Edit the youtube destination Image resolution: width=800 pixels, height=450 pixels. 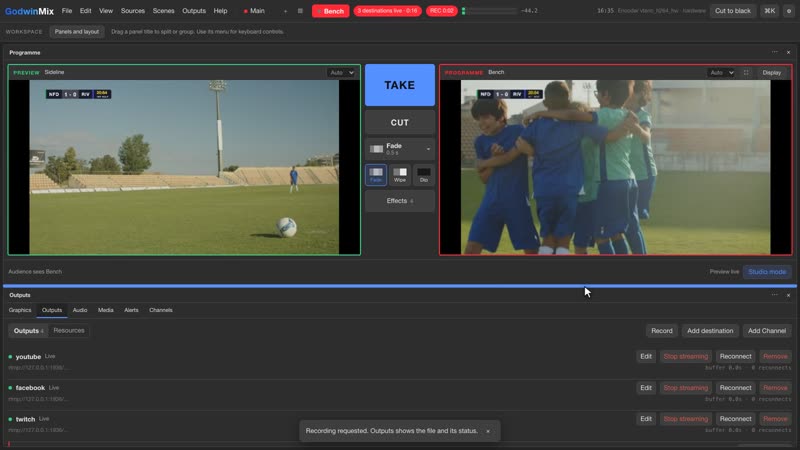click(x=646, y=356)
